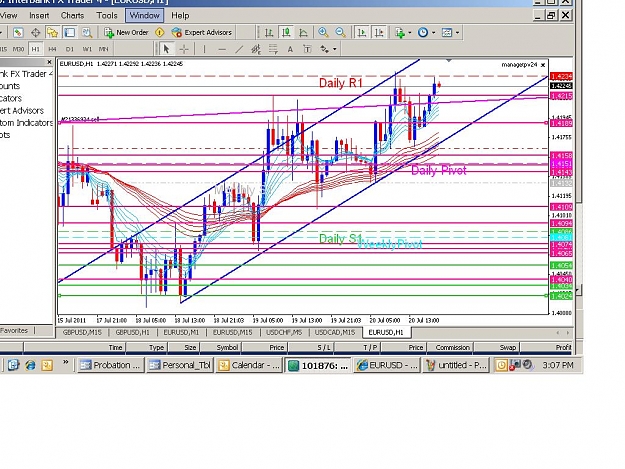Switch chart to candlesticks style
This screenshot has height=469, width=625.
tap(286, 33)
